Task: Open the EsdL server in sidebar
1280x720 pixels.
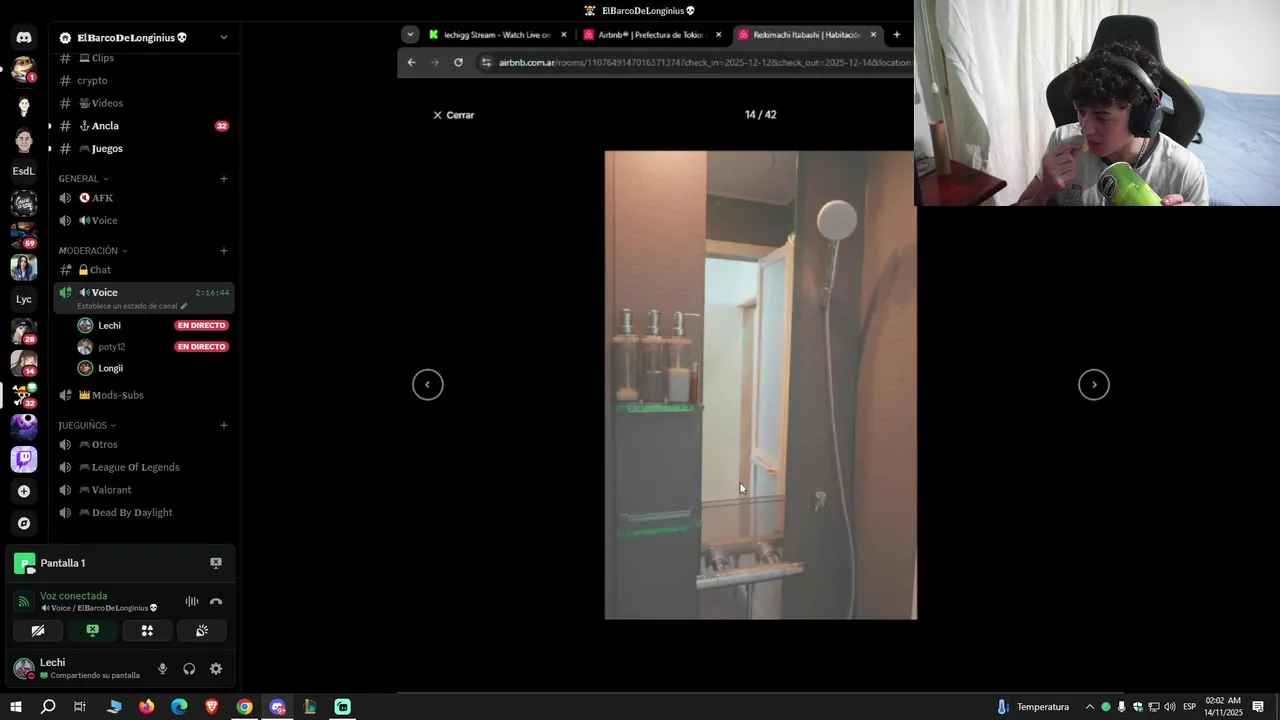Action: (24, 171)
